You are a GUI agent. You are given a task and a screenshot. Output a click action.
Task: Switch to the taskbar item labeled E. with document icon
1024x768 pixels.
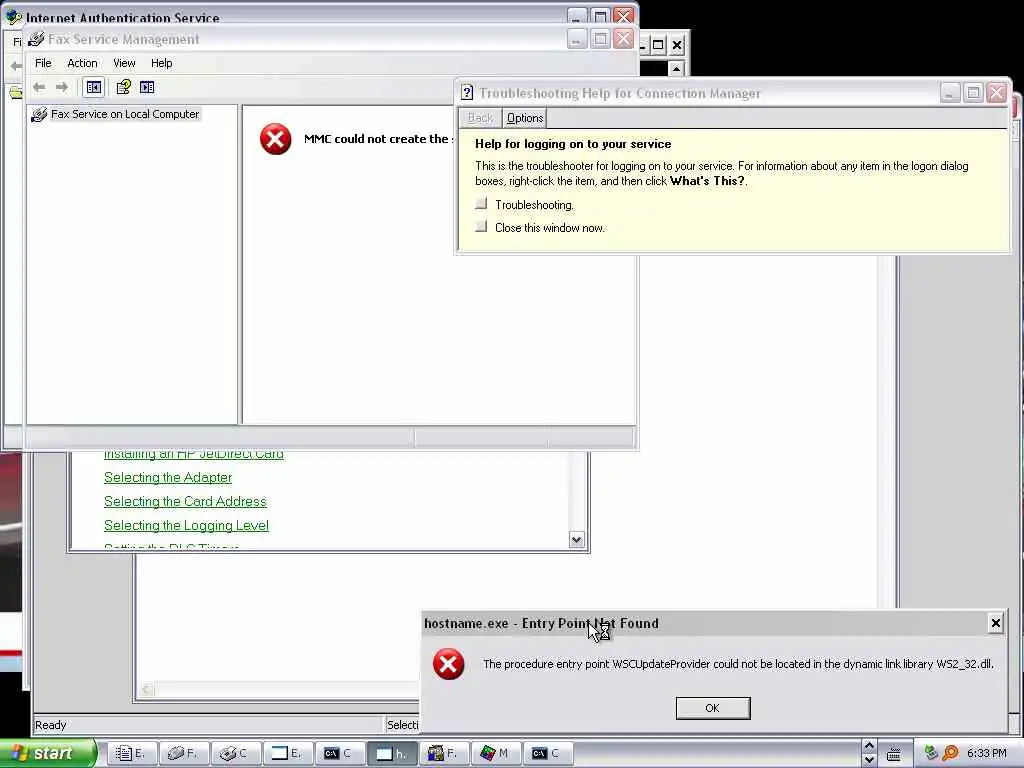[x=131, y=754]
